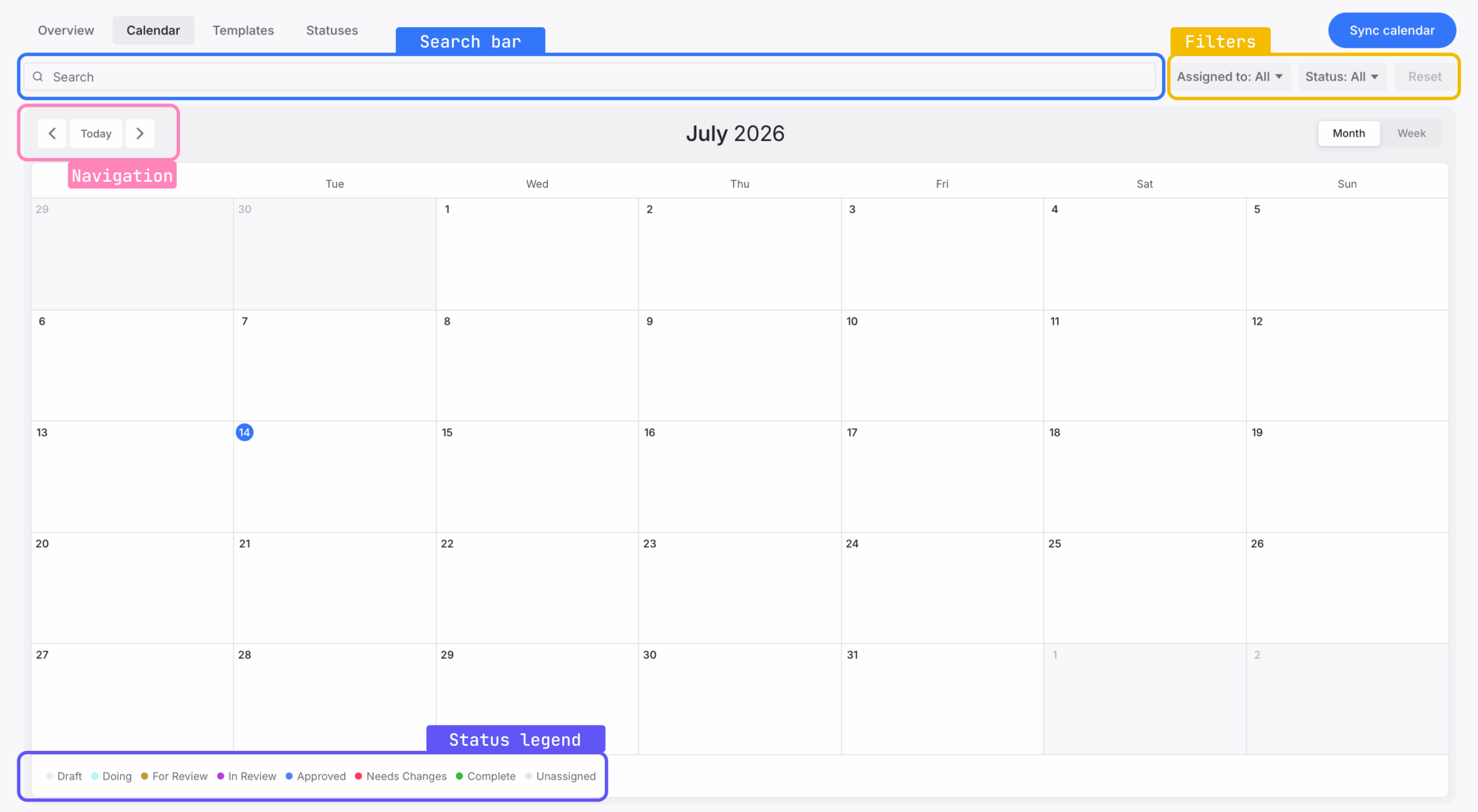1478x812 pixels.
Task: Click the Fri column header
Action: coord(942,184)
